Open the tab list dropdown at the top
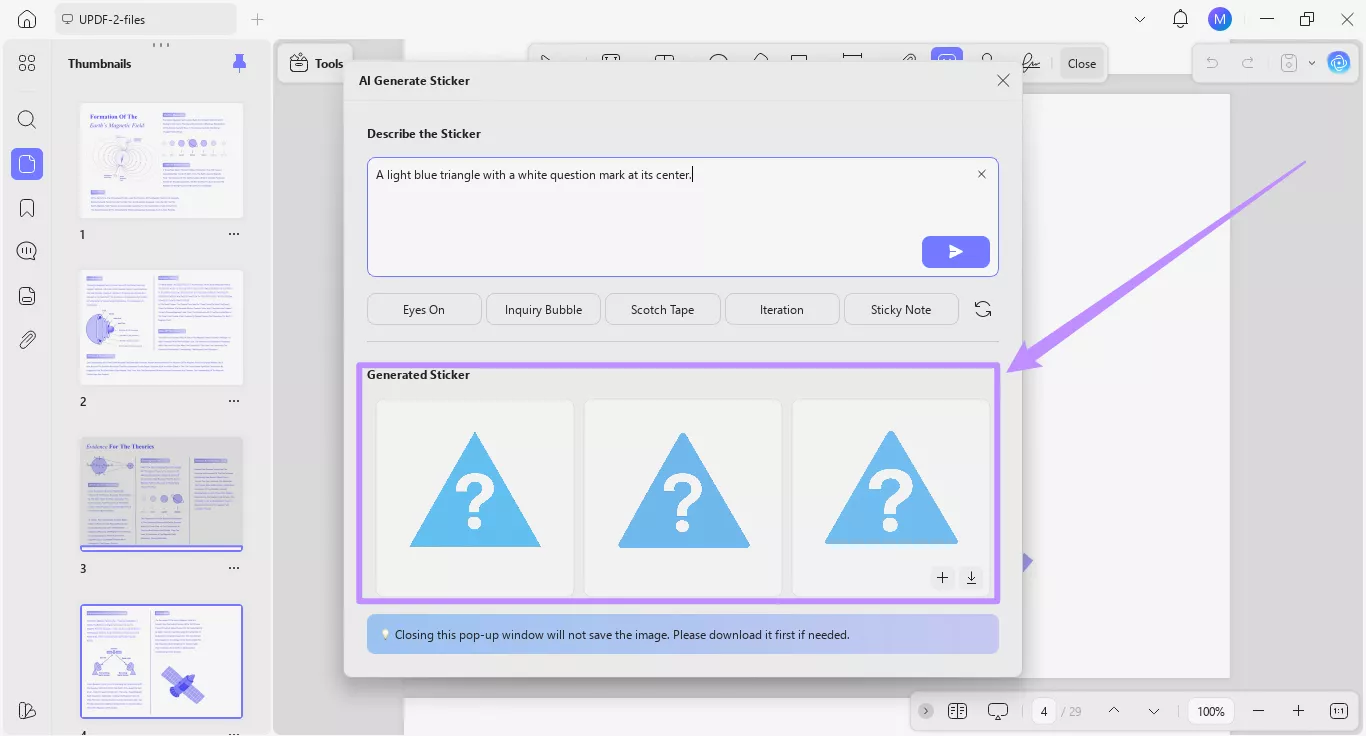Viewport: 1366px width, 736px height. pyautogui.click(x=1139, y=18)
